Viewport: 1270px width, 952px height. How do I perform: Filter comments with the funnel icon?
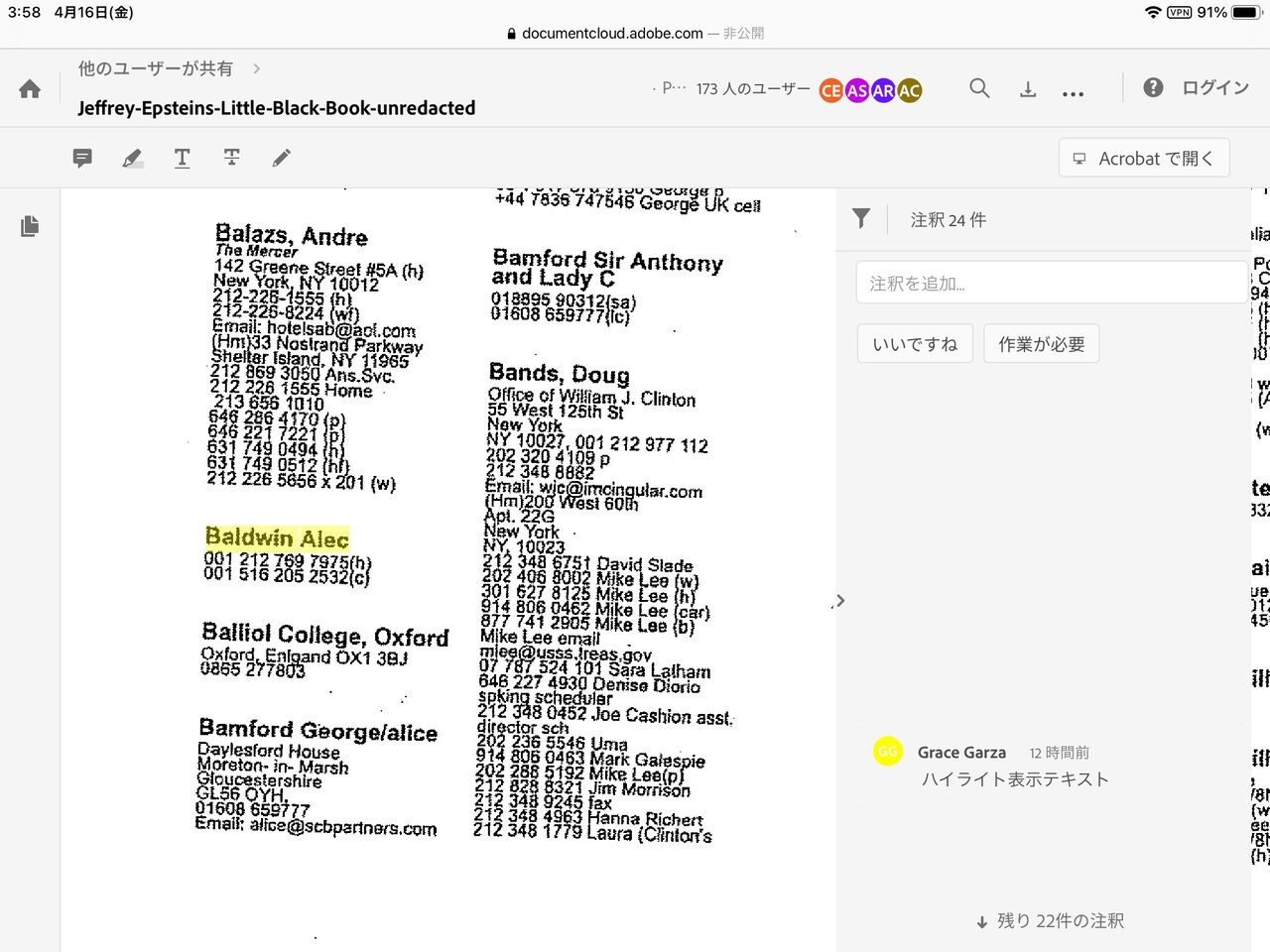tap(861, 219)
